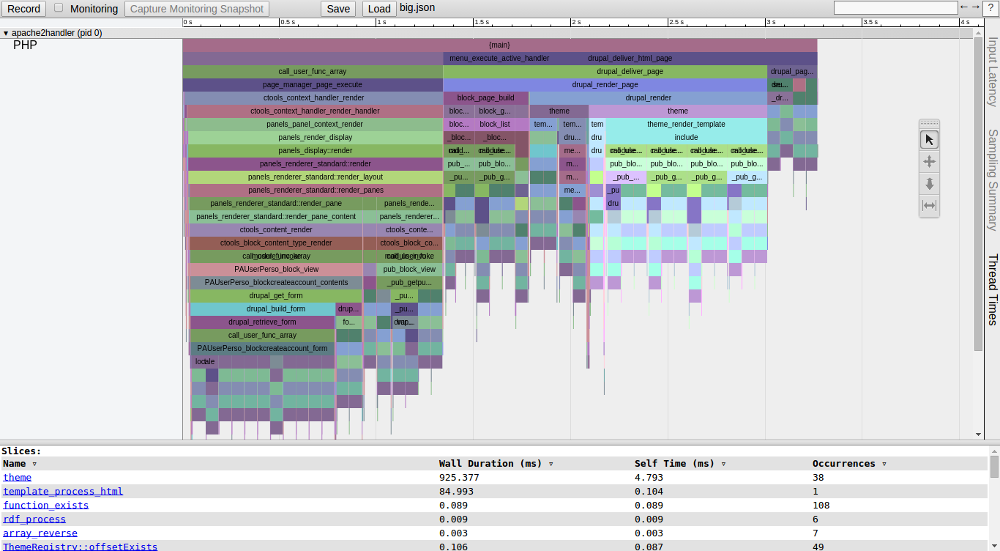Screen dimensions: 1000x551
Task: Go to previous search result arrow
Action: [x=963, y=8]
